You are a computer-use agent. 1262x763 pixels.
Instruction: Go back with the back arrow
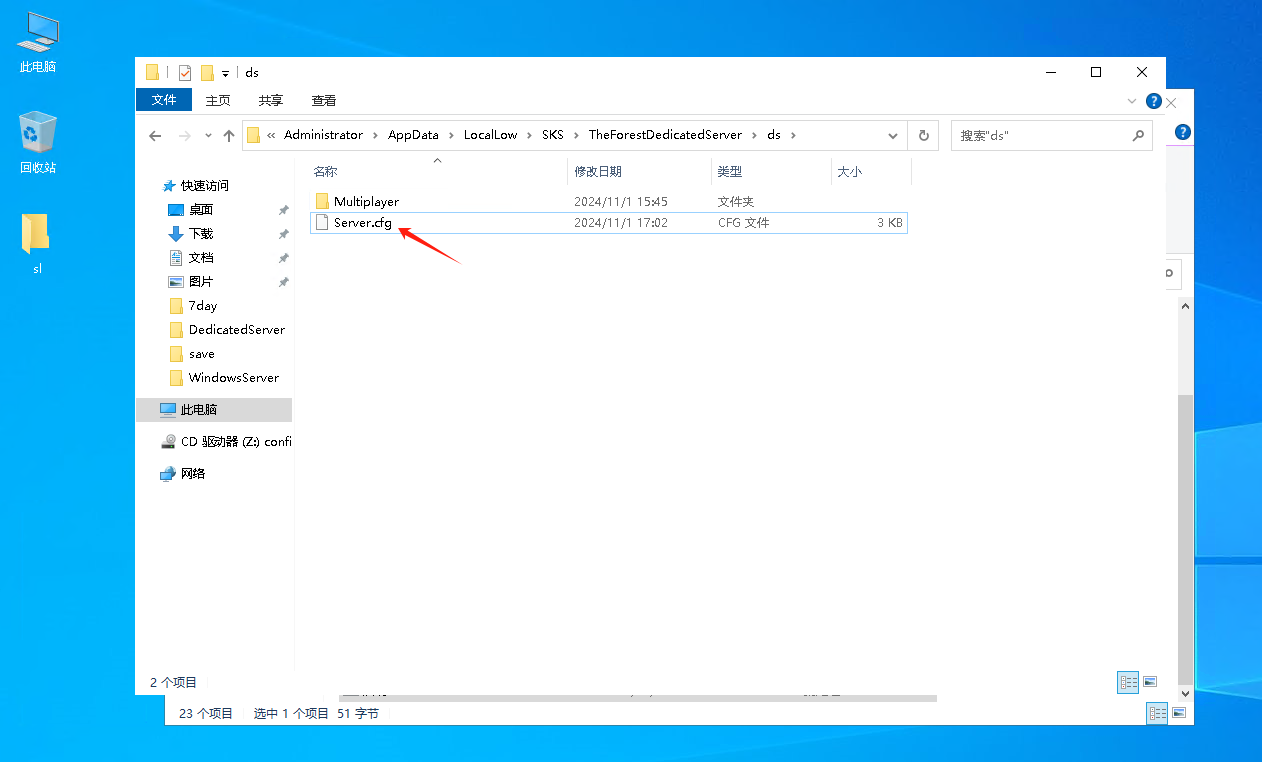pyautogui.click(x=155, y=135)
